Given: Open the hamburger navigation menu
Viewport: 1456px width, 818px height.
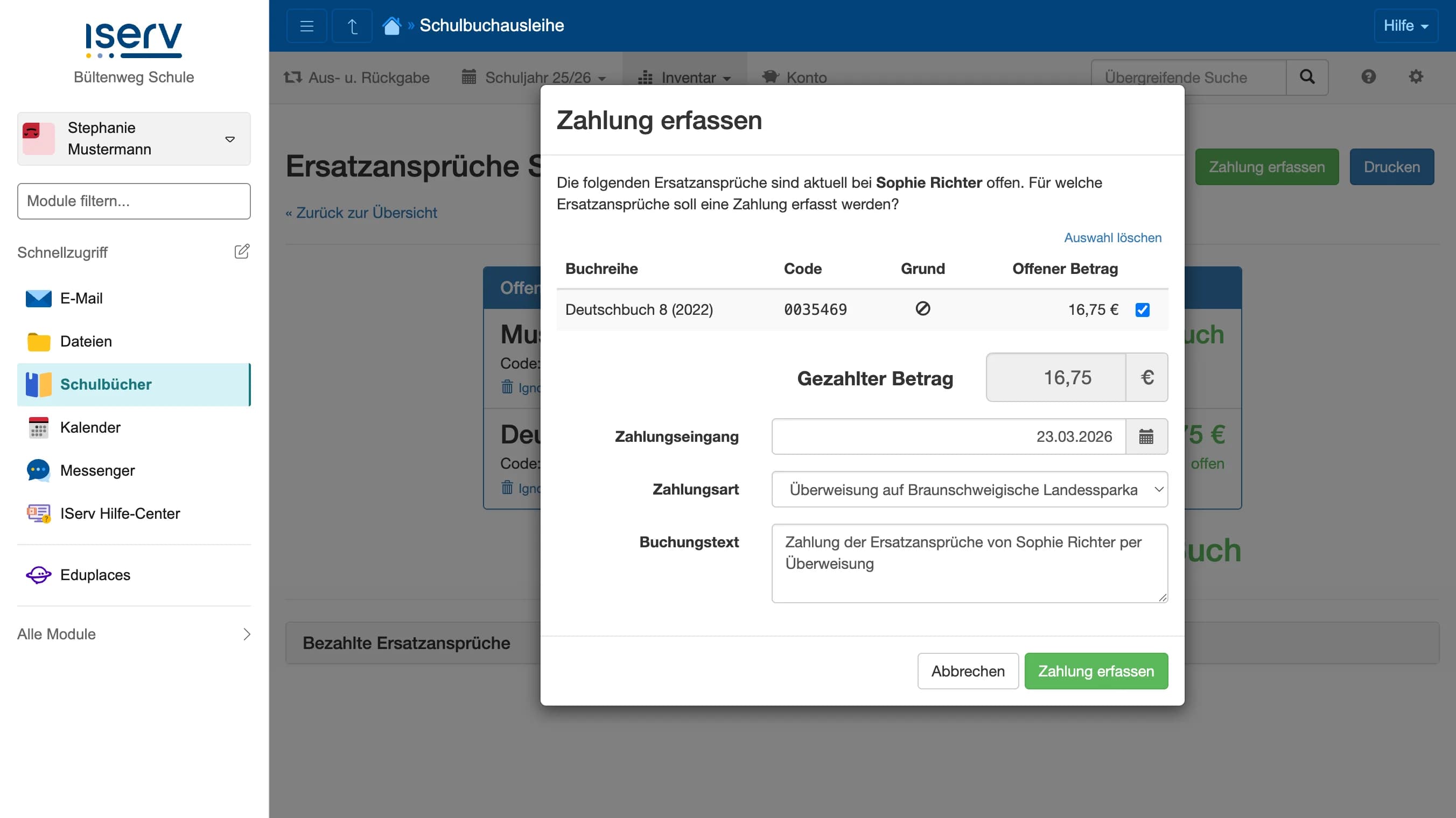Looking at the screenshot, I should [x=306, y=25].
